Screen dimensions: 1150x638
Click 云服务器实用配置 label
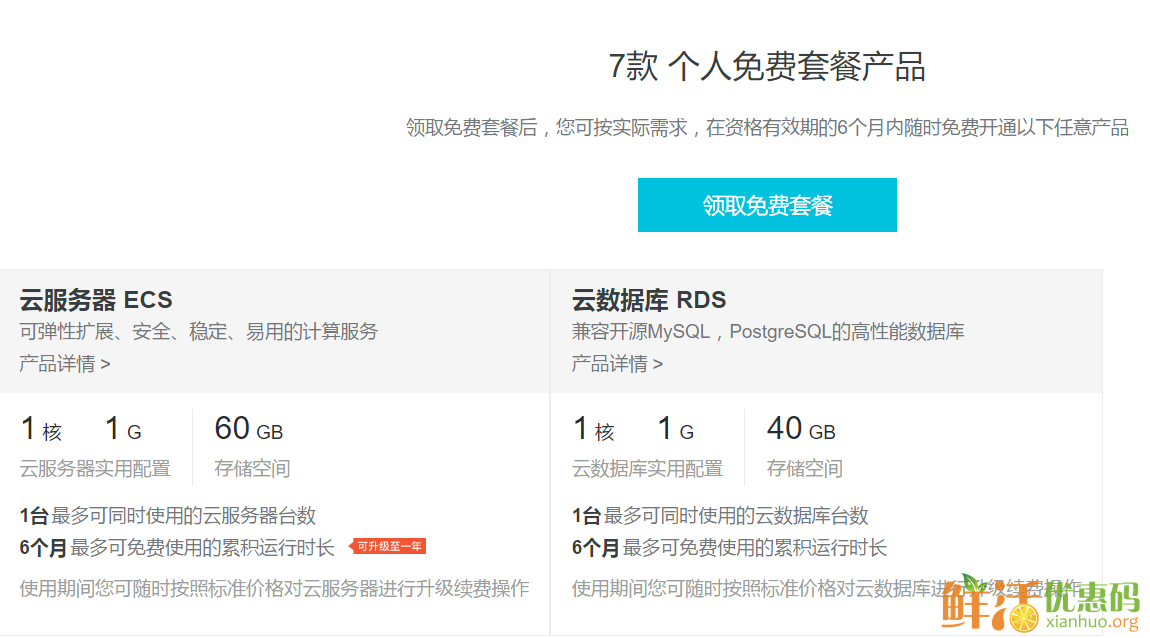(95, 469)
